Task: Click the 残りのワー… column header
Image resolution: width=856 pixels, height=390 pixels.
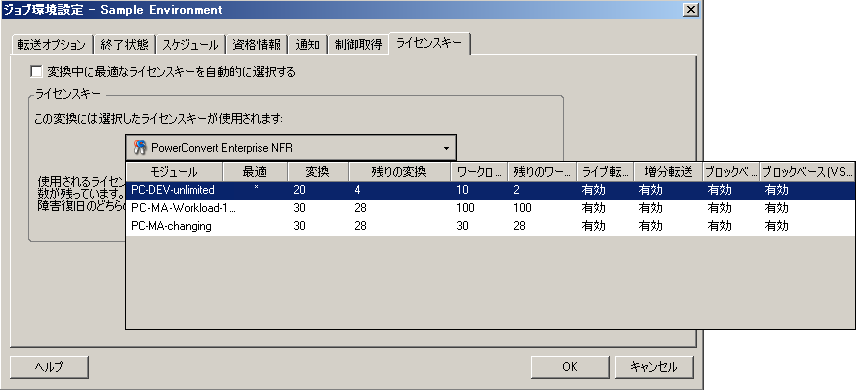Action: tap(542, 172)
